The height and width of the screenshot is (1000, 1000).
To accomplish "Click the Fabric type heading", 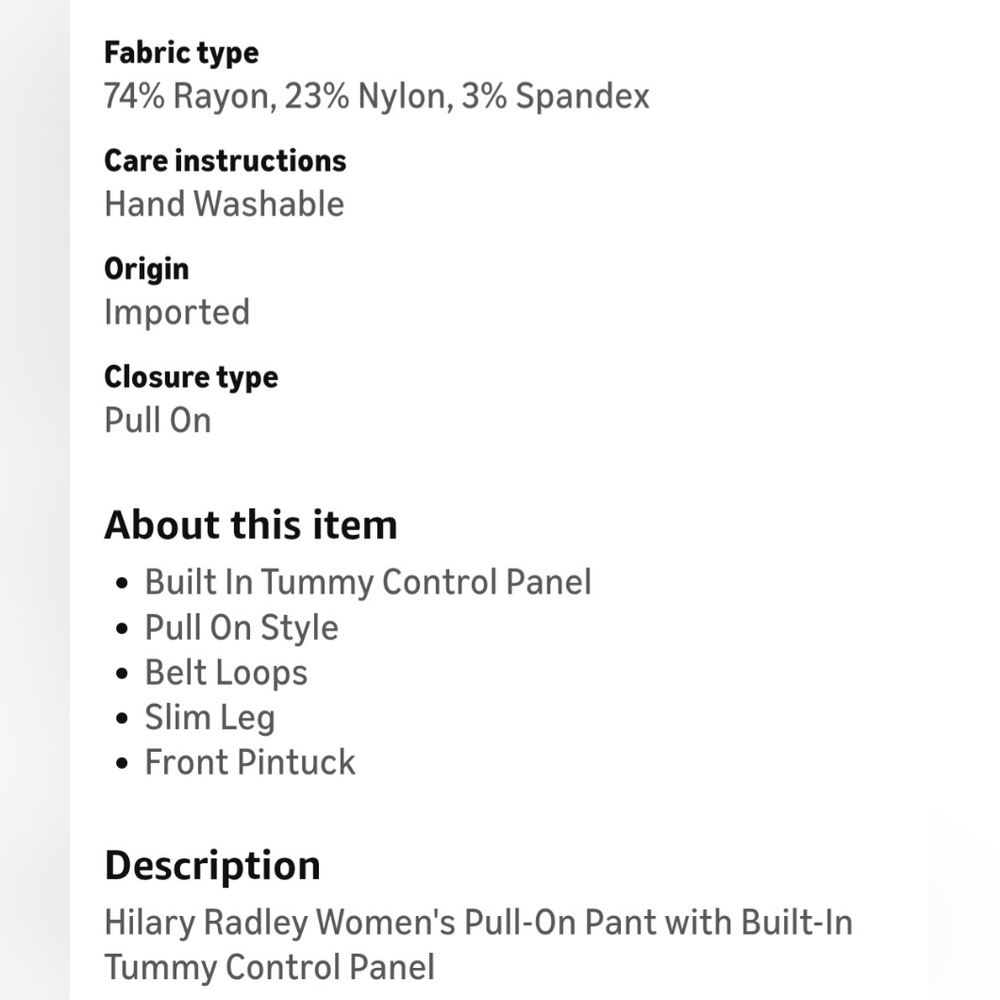I will tap(181, 54).
